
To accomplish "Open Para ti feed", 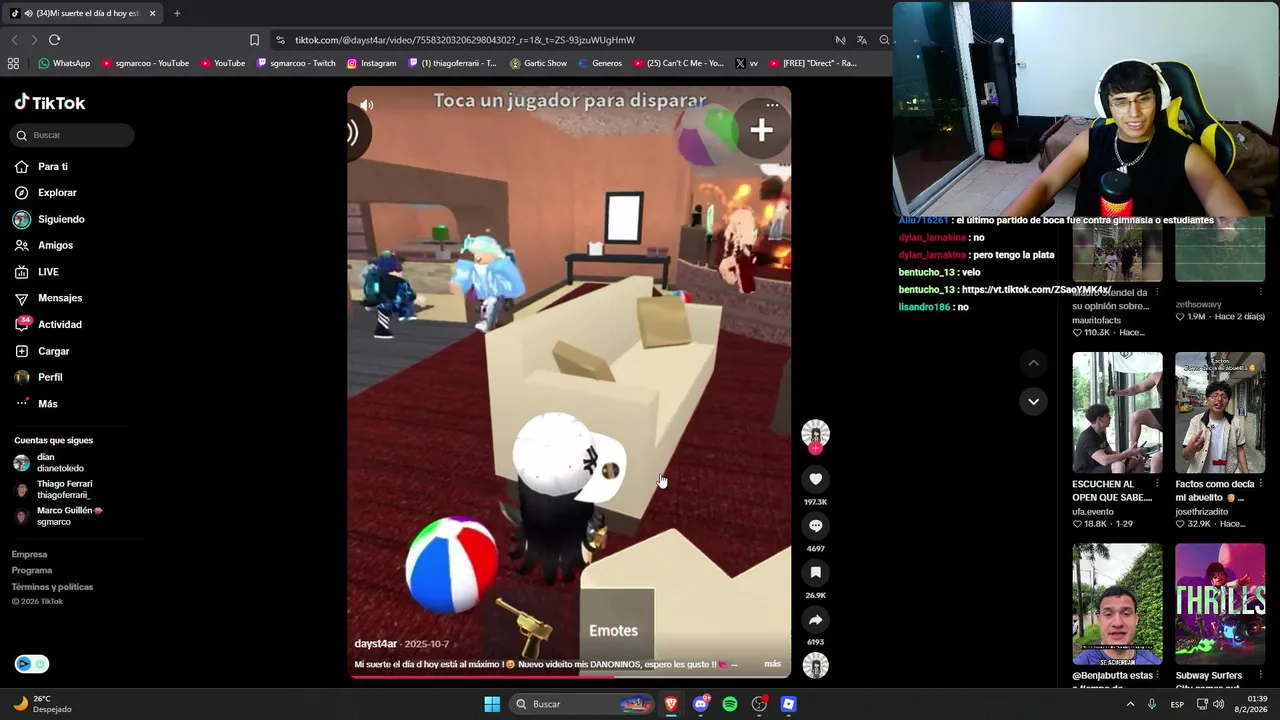I will pos(42,166).
